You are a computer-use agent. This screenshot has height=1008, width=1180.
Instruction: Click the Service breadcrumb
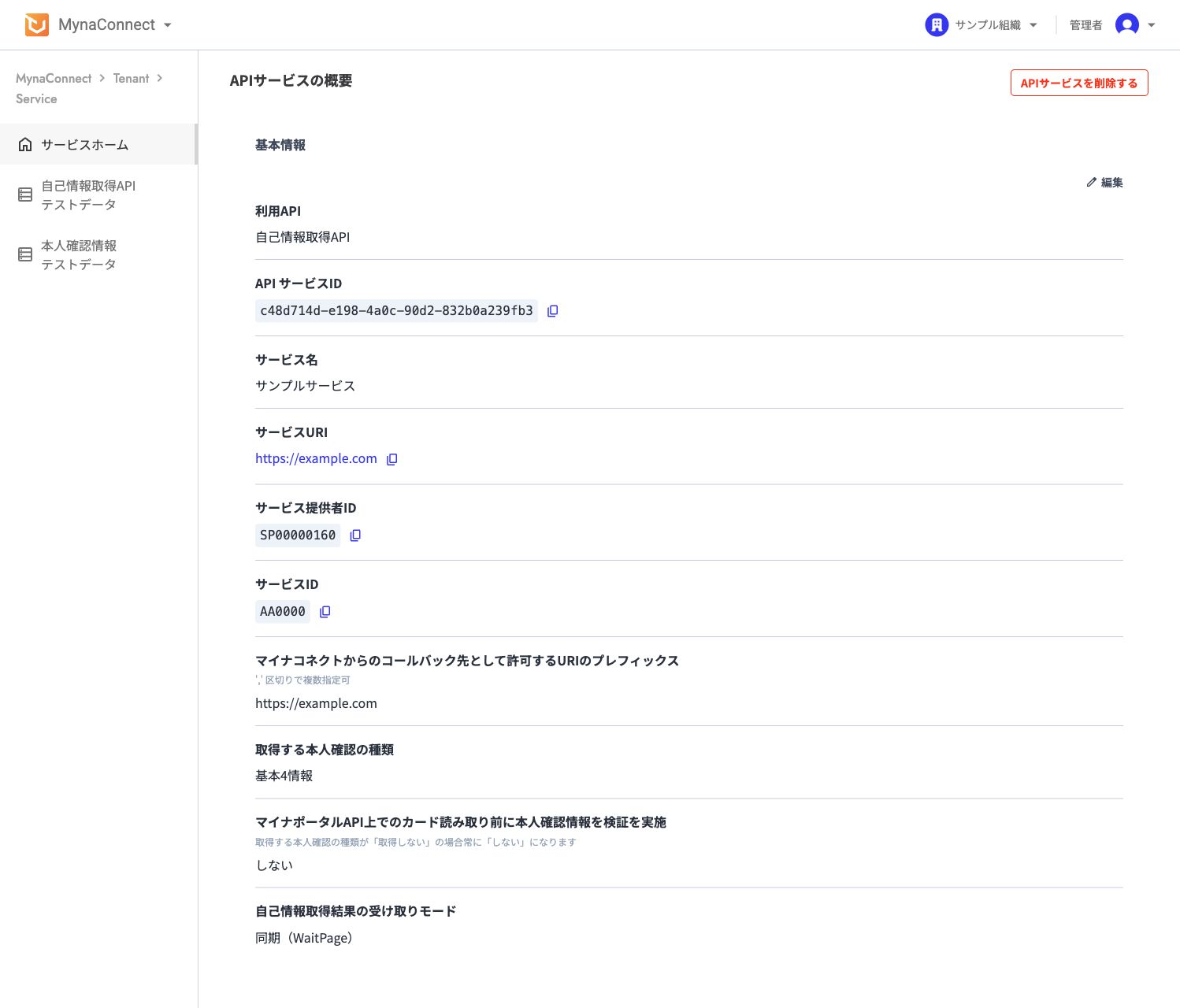[x=36, y=98]
